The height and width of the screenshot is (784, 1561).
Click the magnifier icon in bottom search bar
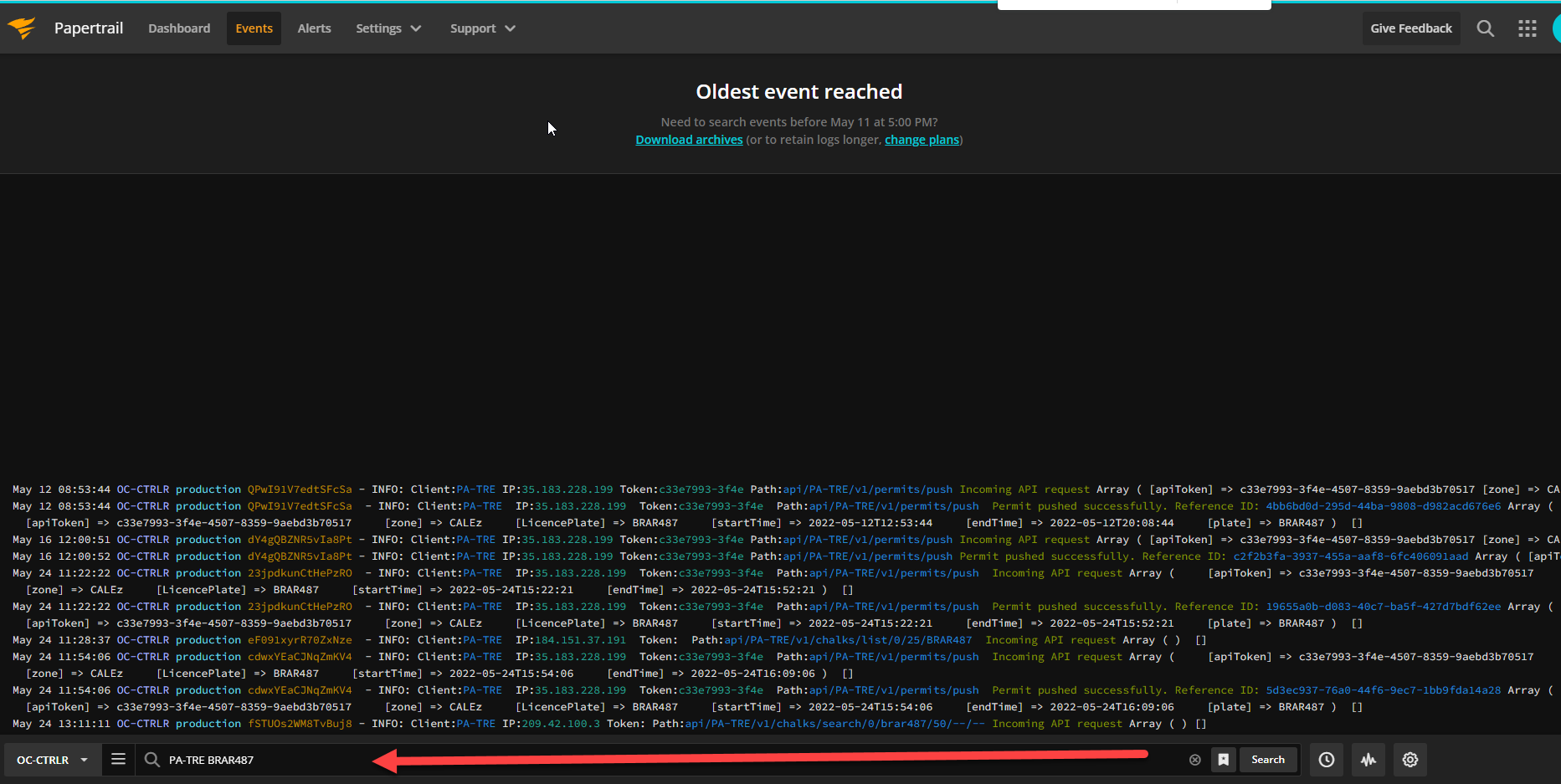tap(151, 759)
